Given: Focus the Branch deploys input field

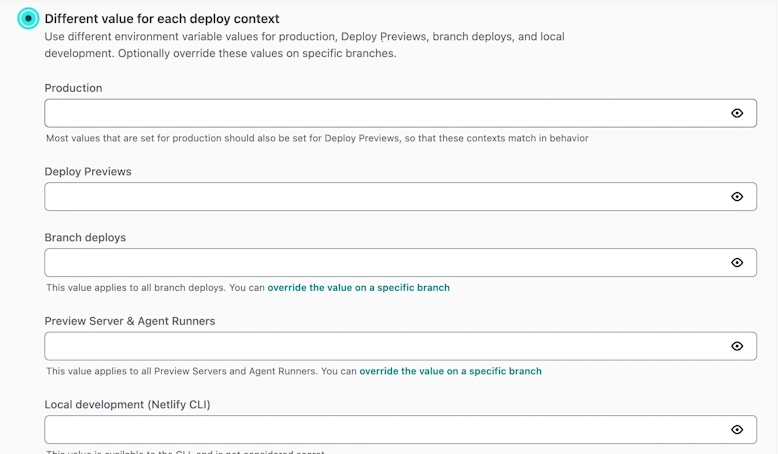Looking at the screenshot, I should pos(400,262).
